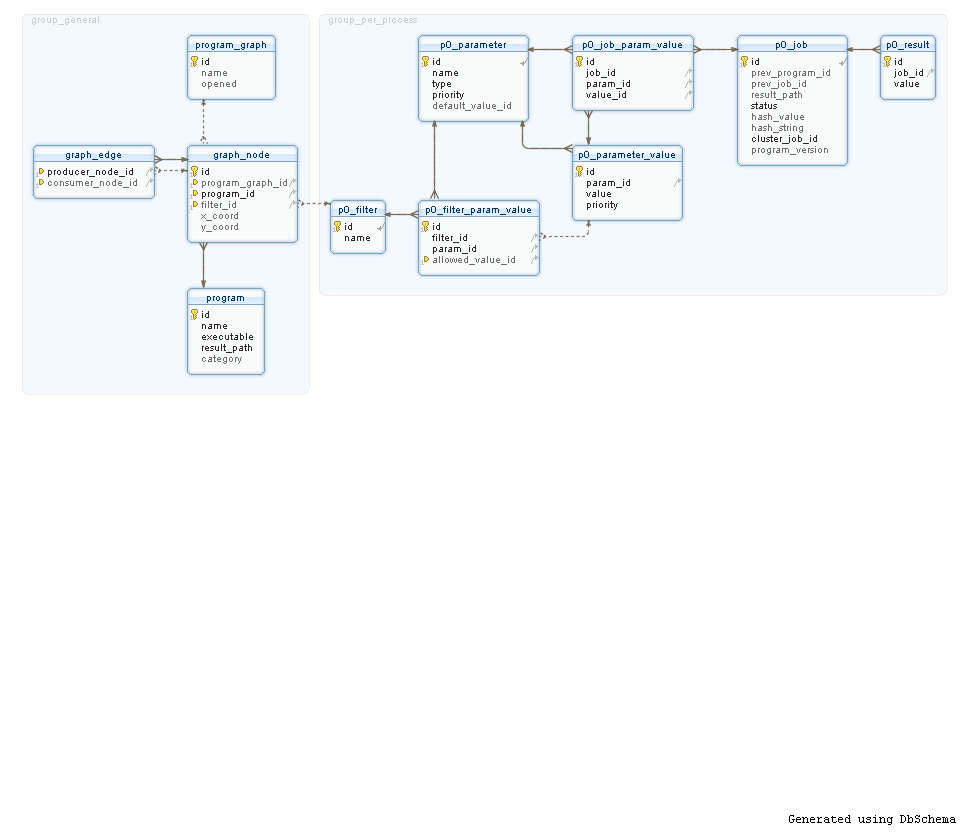The width and height of the screenshot is (968, 837).
Task: Click the primary key icon in program_graph table
Action: click(x=195, y=62)
